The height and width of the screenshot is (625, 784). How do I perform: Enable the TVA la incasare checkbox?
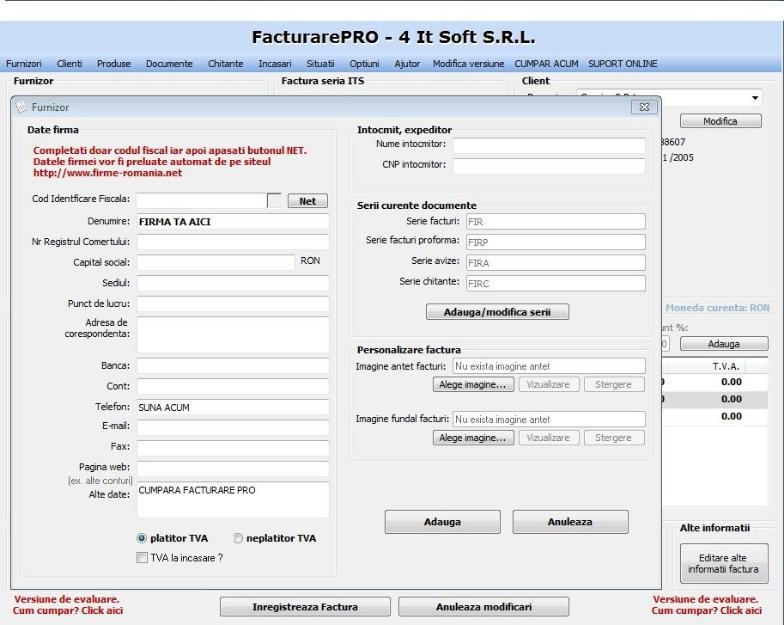click(x=142, y=558)
